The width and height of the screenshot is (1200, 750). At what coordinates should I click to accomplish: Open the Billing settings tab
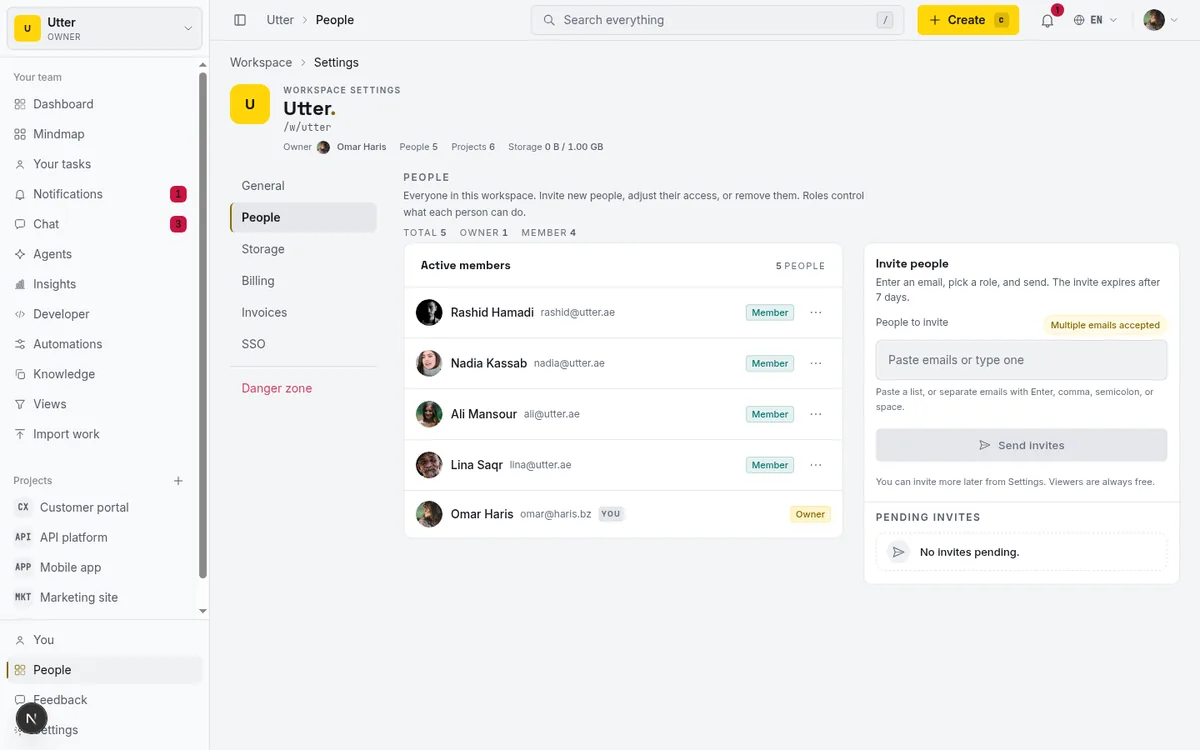[303, 281]
